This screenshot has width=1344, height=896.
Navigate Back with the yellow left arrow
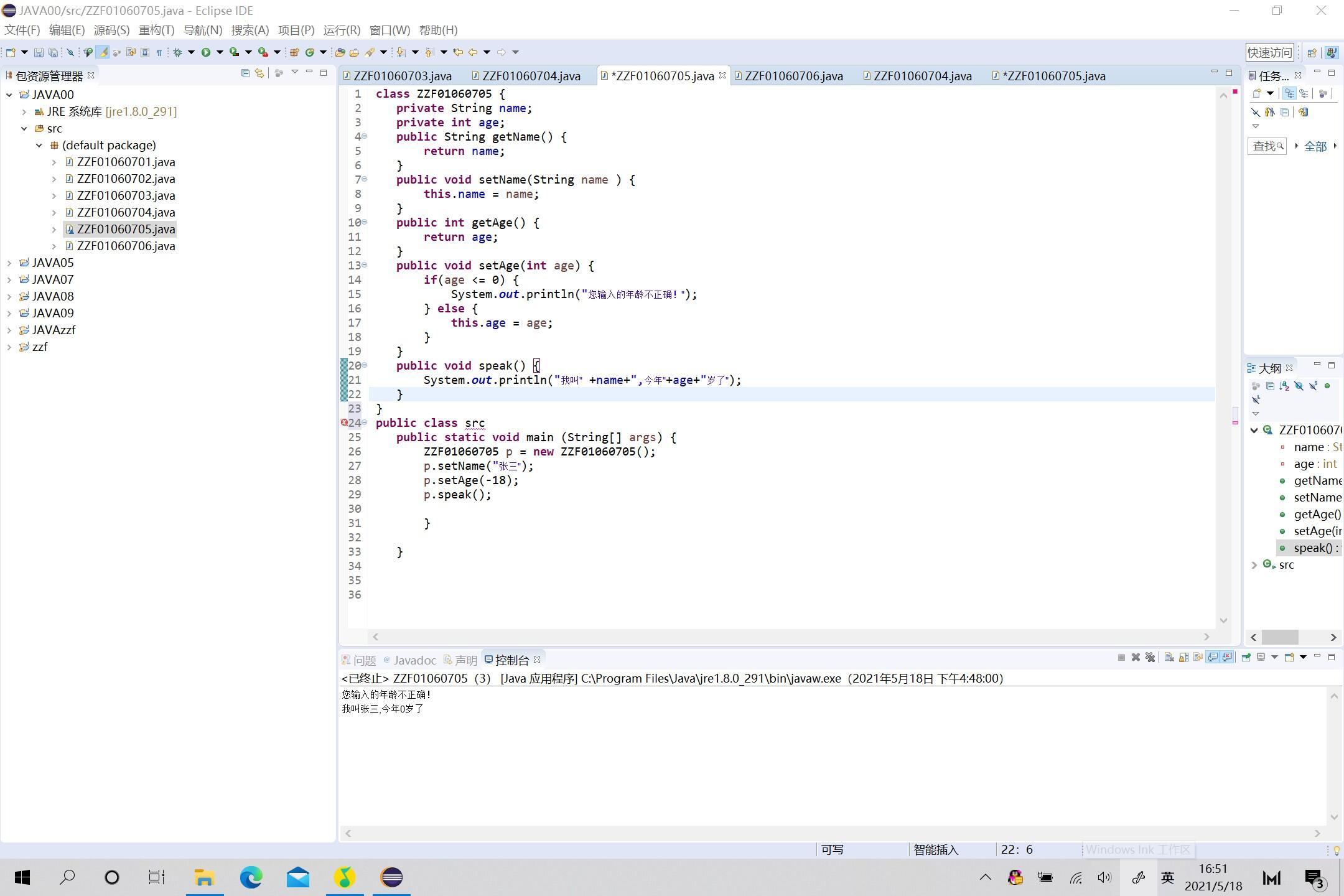click(x=473, y=52)
